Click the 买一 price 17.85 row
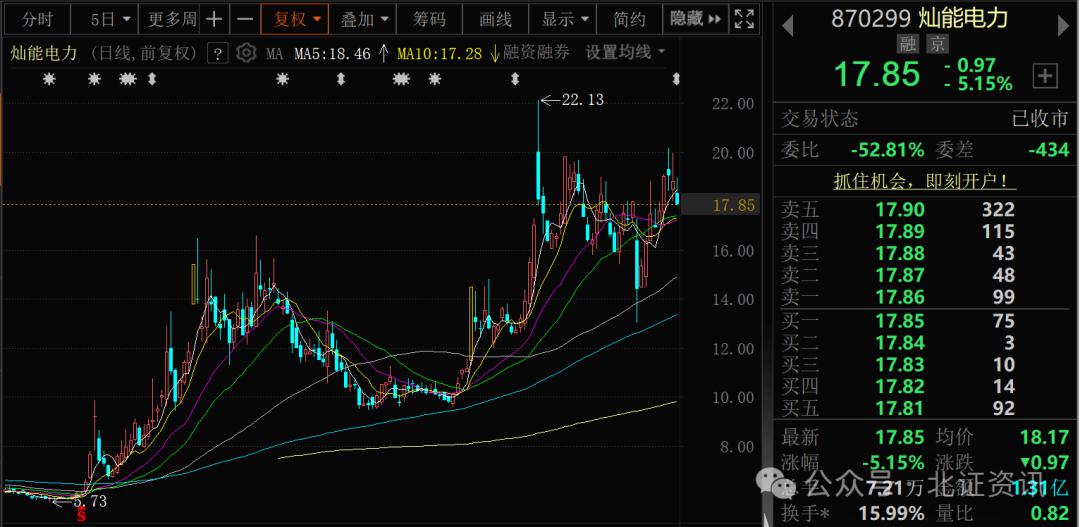 click(925, 321)
